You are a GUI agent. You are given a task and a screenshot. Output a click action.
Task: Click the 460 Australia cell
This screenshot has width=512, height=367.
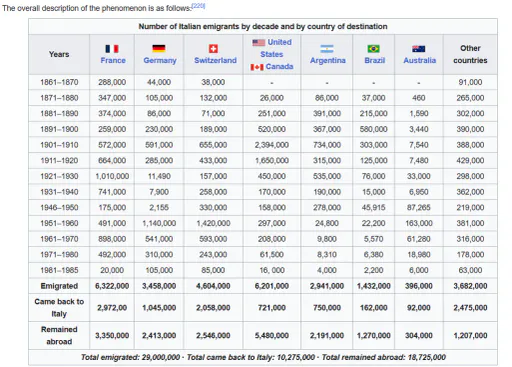(419, 98)
